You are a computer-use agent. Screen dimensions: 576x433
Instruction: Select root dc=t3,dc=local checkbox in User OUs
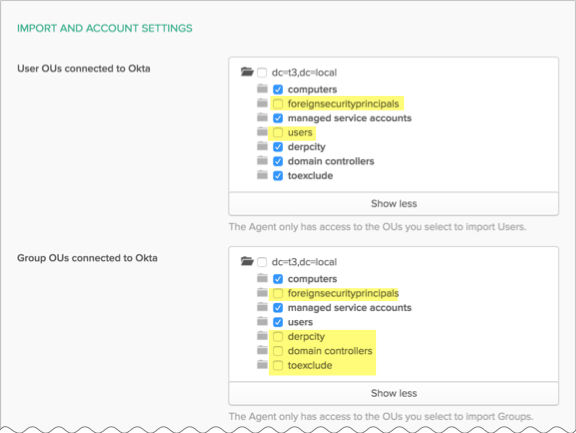[x=262, y=73]
